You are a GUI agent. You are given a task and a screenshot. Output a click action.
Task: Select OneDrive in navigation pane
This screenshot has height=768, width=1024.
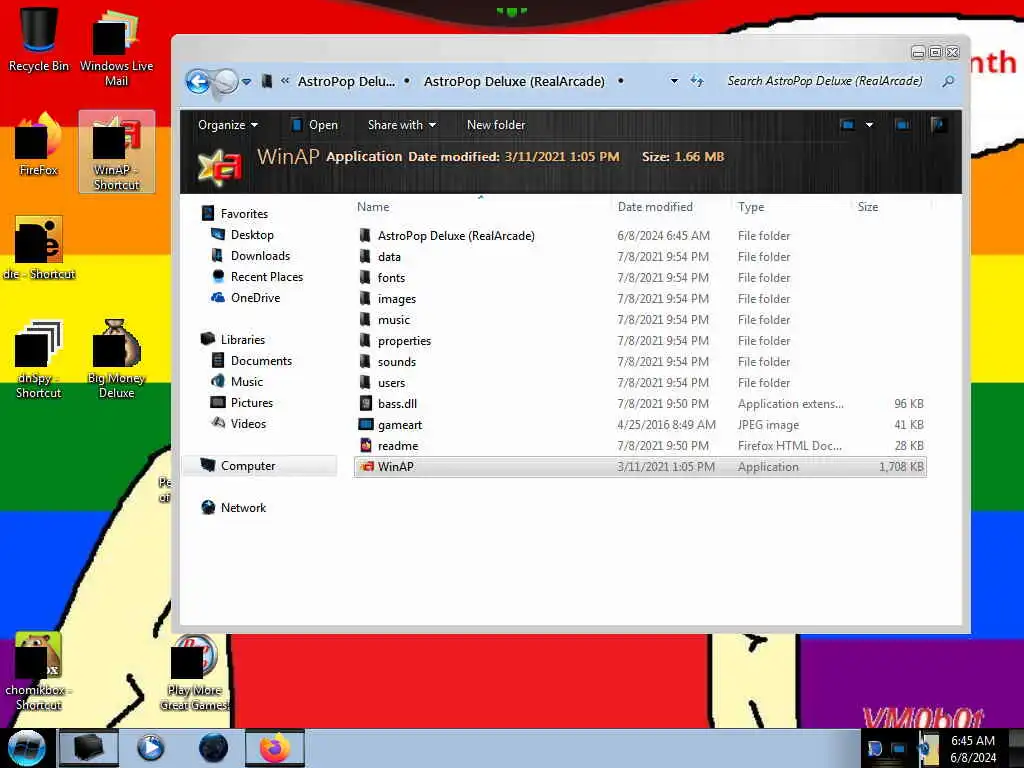pos(255,297)
